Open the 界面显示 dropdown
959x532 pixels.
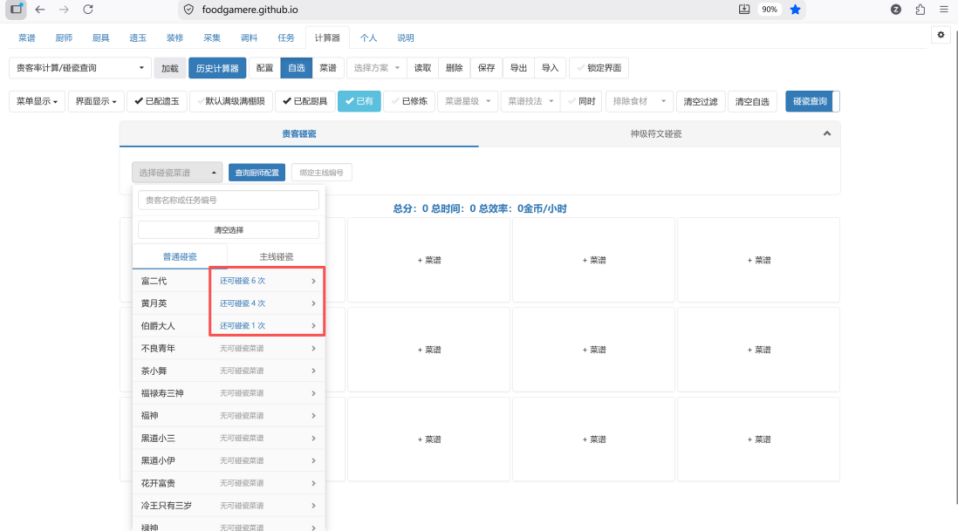click(96, 102)
